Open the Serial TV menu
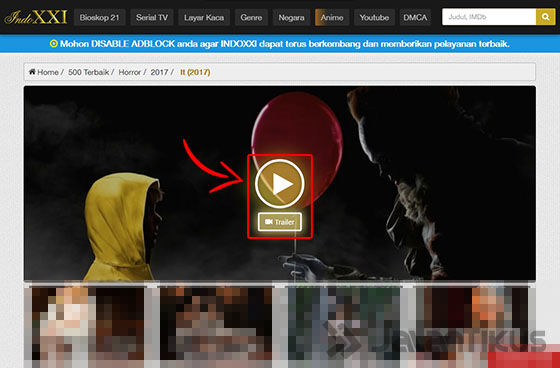560x368 pixels. point(152,17)
